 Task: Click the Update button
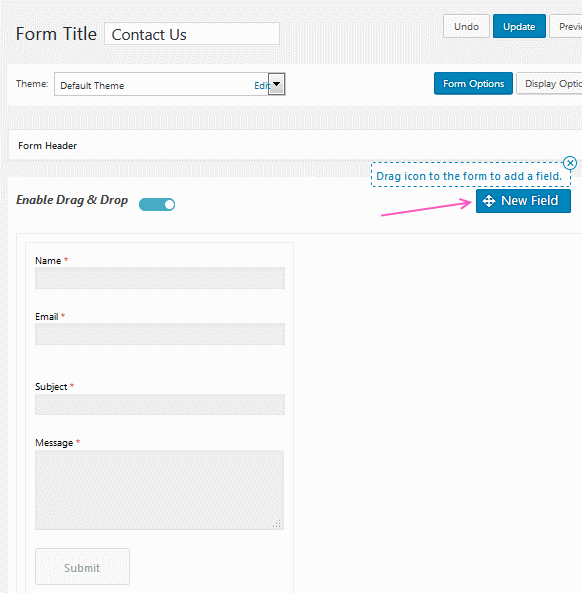point(519,26)
